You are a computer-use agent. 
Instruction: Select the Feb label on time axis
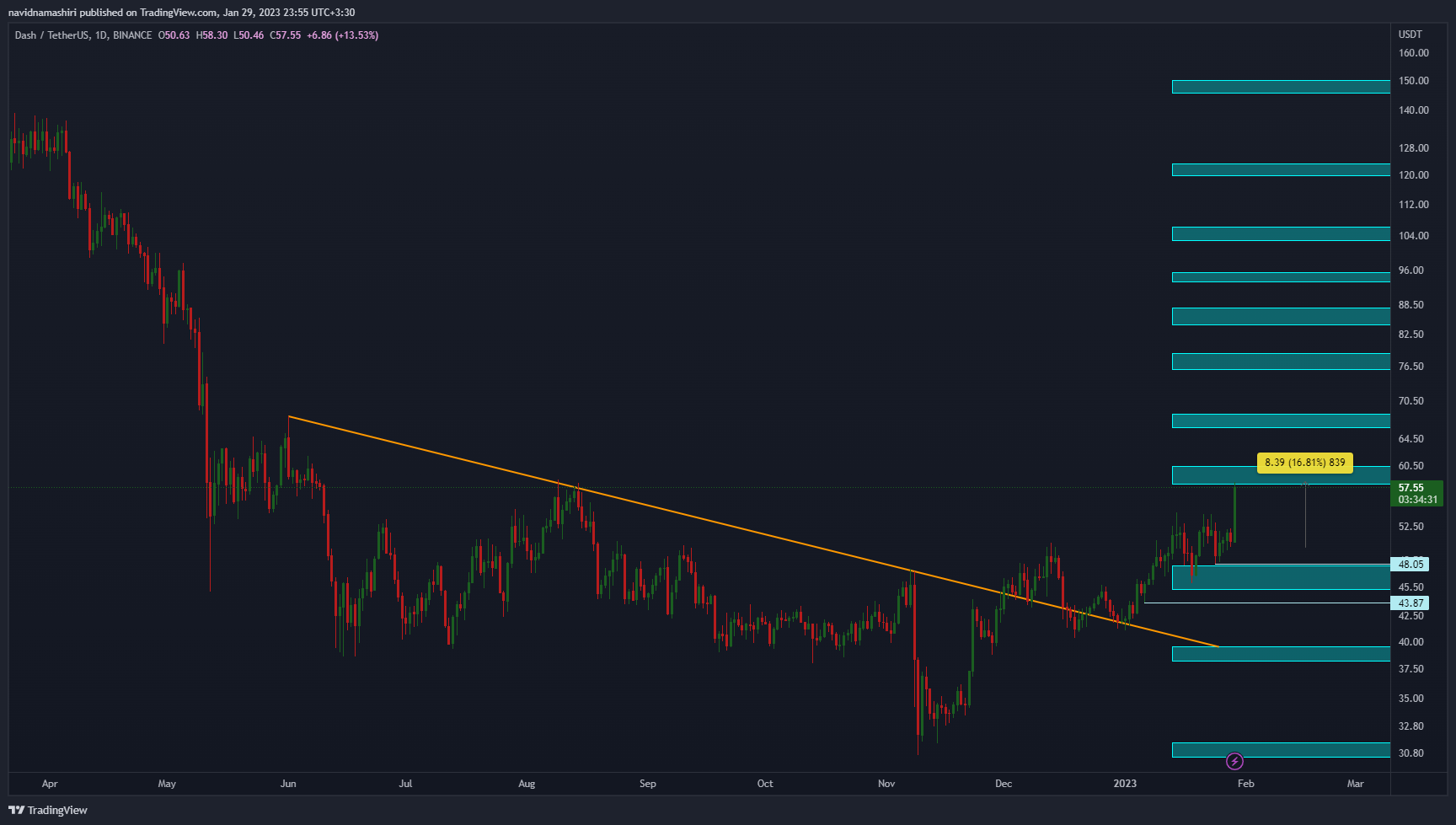1245,783
